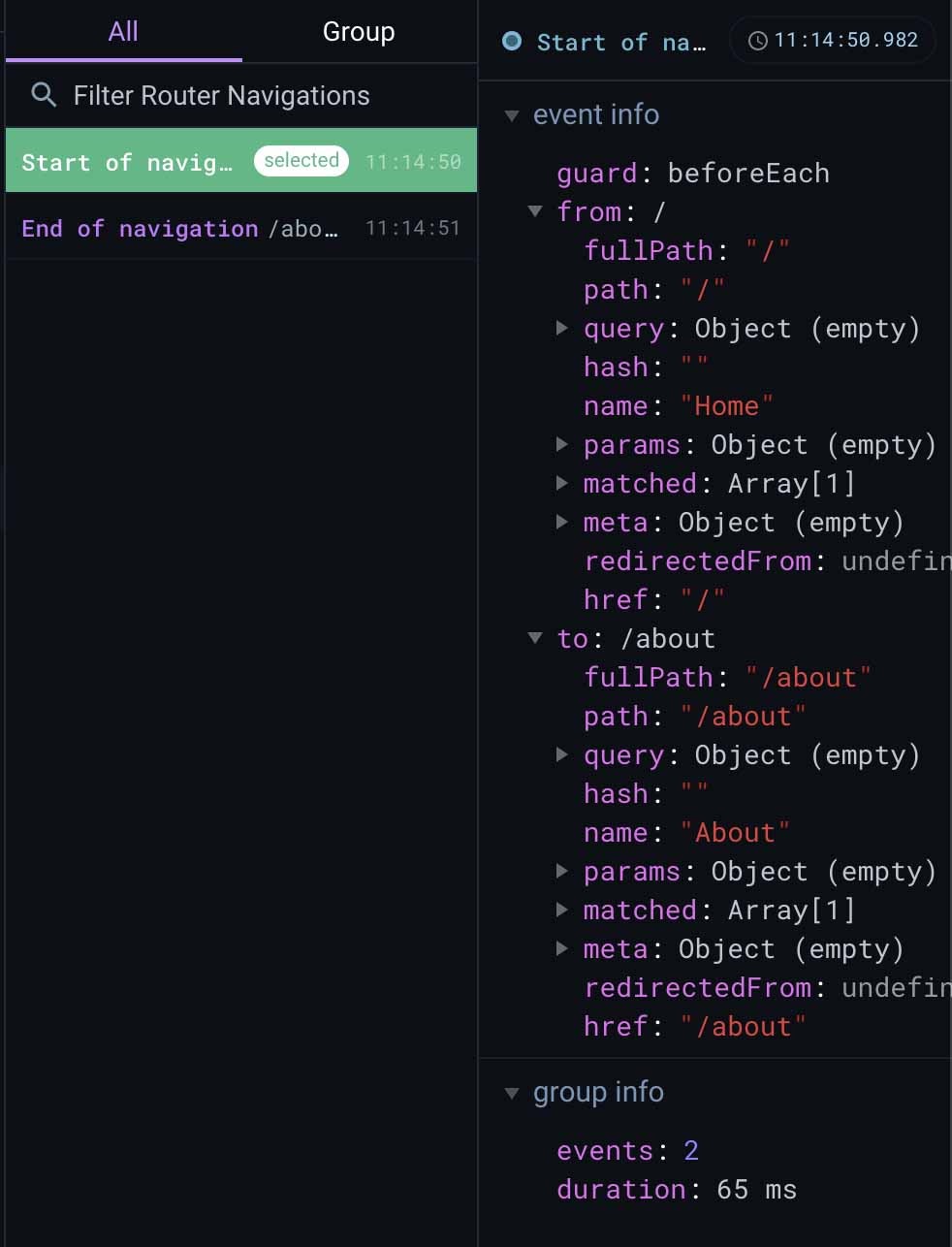Switch to the Group tab
This screenshot has width=952, height=1247.
coord(358,32)
